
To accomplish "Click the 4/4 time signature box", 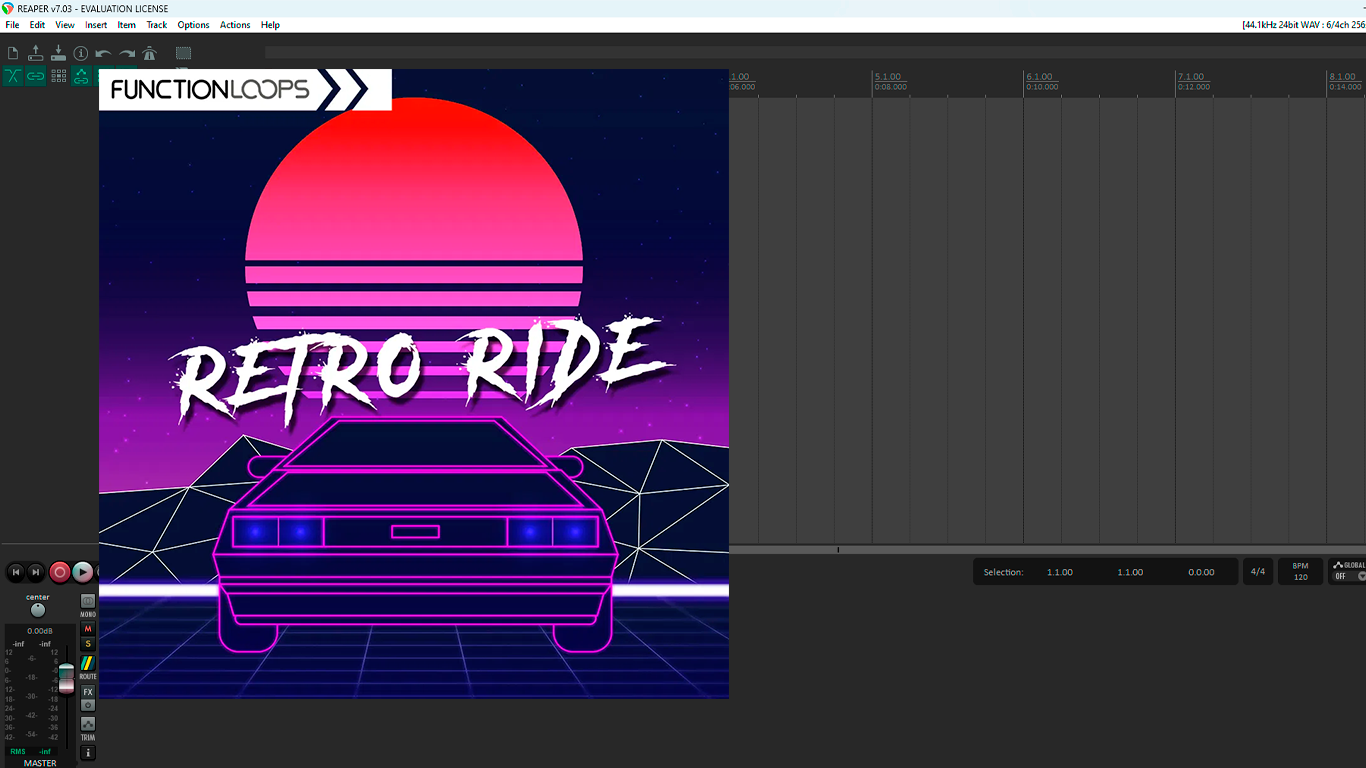I will click(1258, 572).
